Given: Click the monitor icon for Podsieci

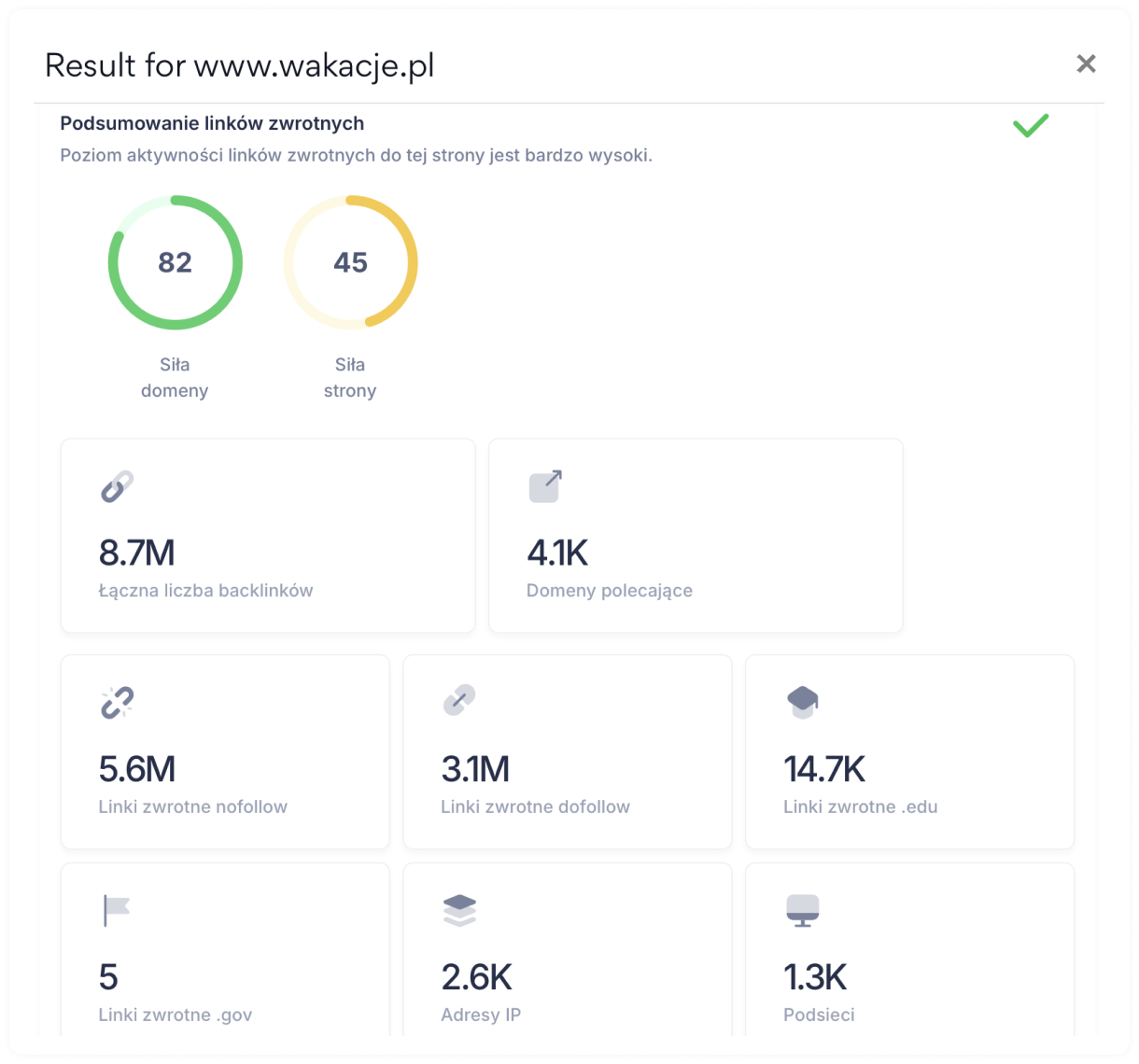Looking at the screenshot, I should point(803,910).
